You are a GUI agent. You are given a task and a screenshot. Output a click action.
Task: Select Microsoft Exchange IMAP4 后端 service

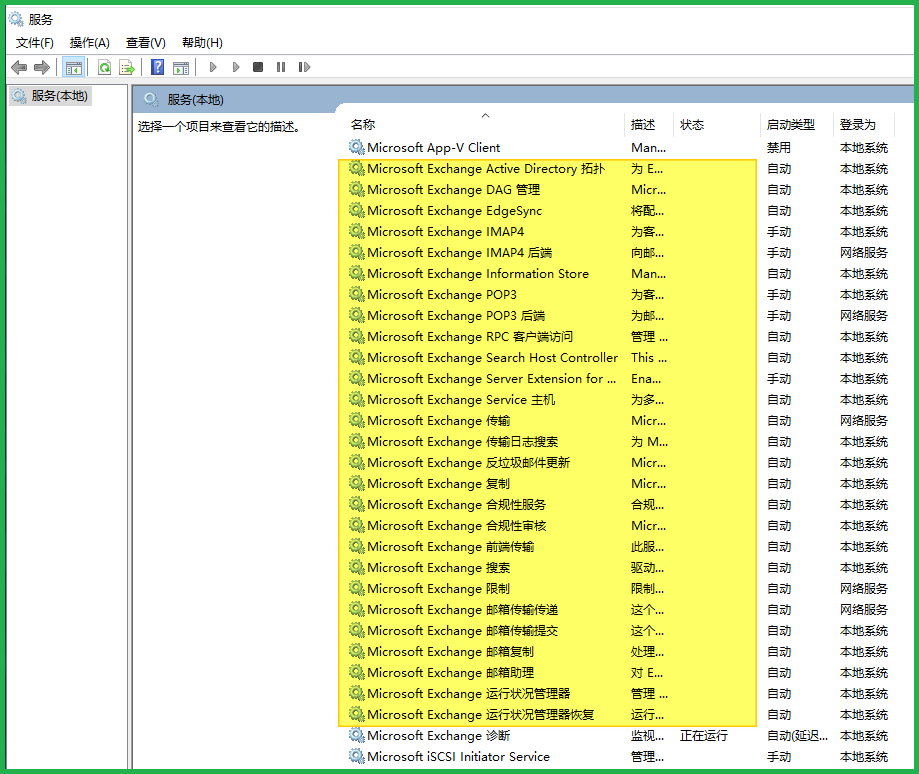pos(460,253)
